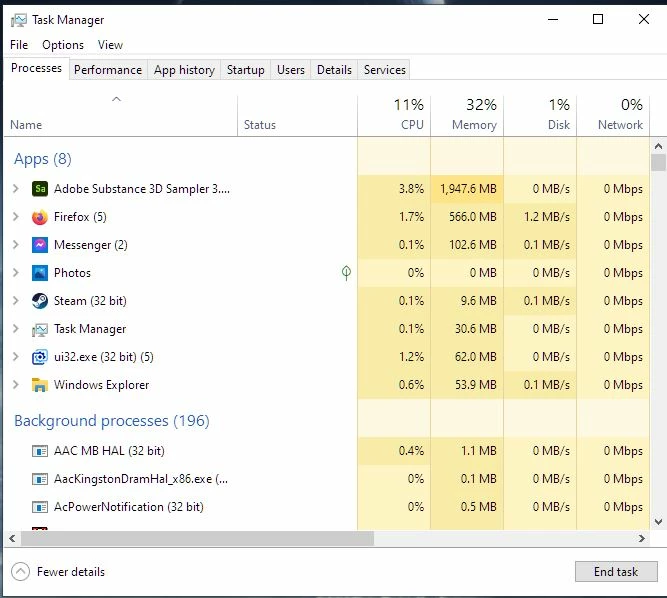This screenshot has width=667, height=598.
Task: Open the View menu
Action: point(110,45)
